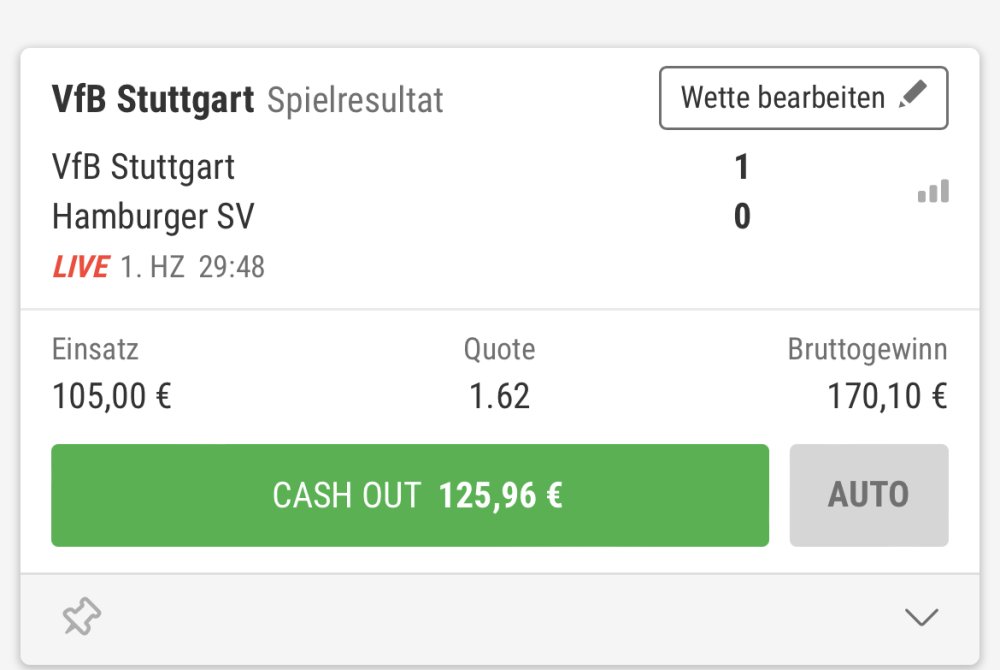The image size is (1000, 670).
Task: Click the Wette bearbeiten label
Action: click(x=782, y=98)
